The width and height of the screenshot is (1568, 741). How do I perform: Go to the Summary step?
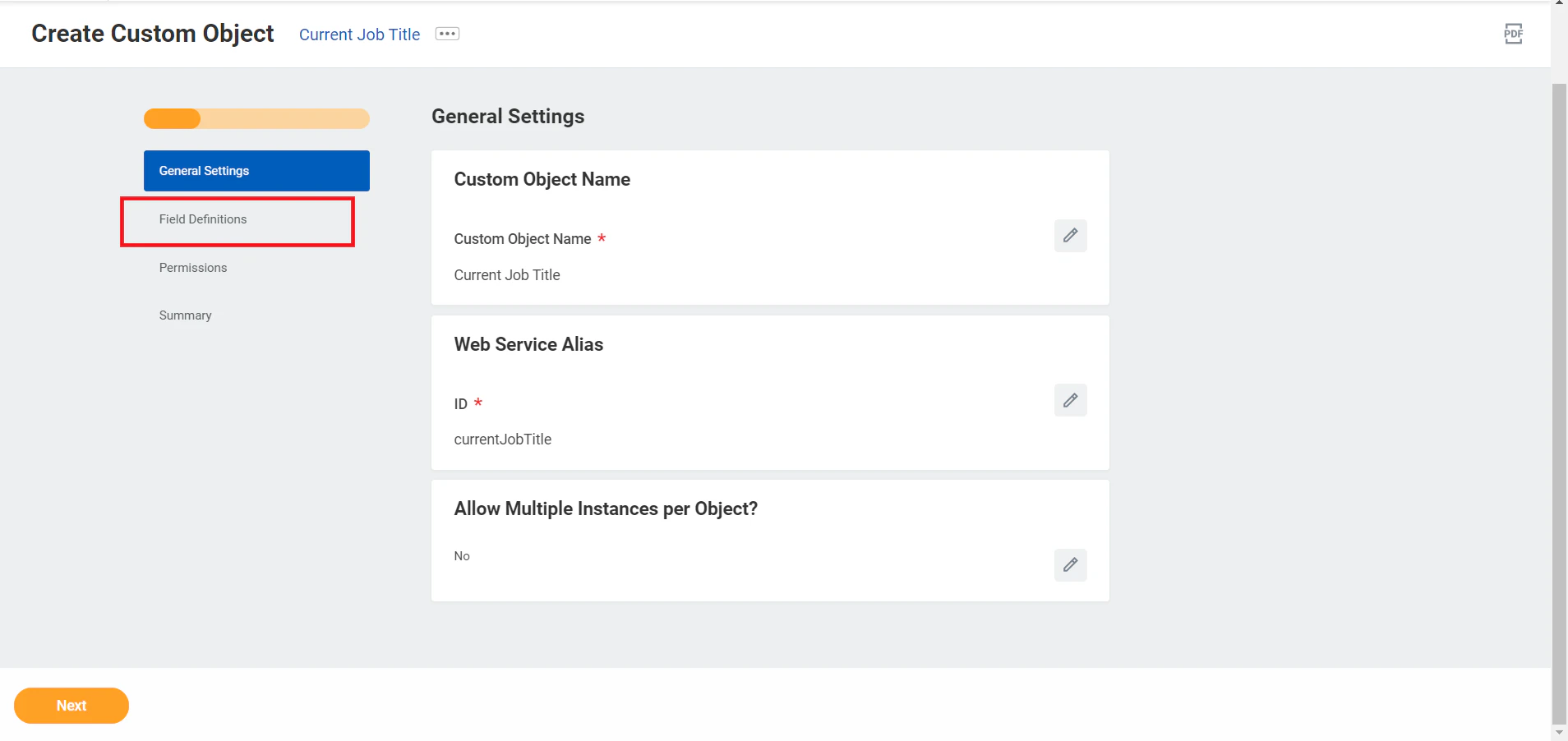pyautogui.click(x=185, y=315)
